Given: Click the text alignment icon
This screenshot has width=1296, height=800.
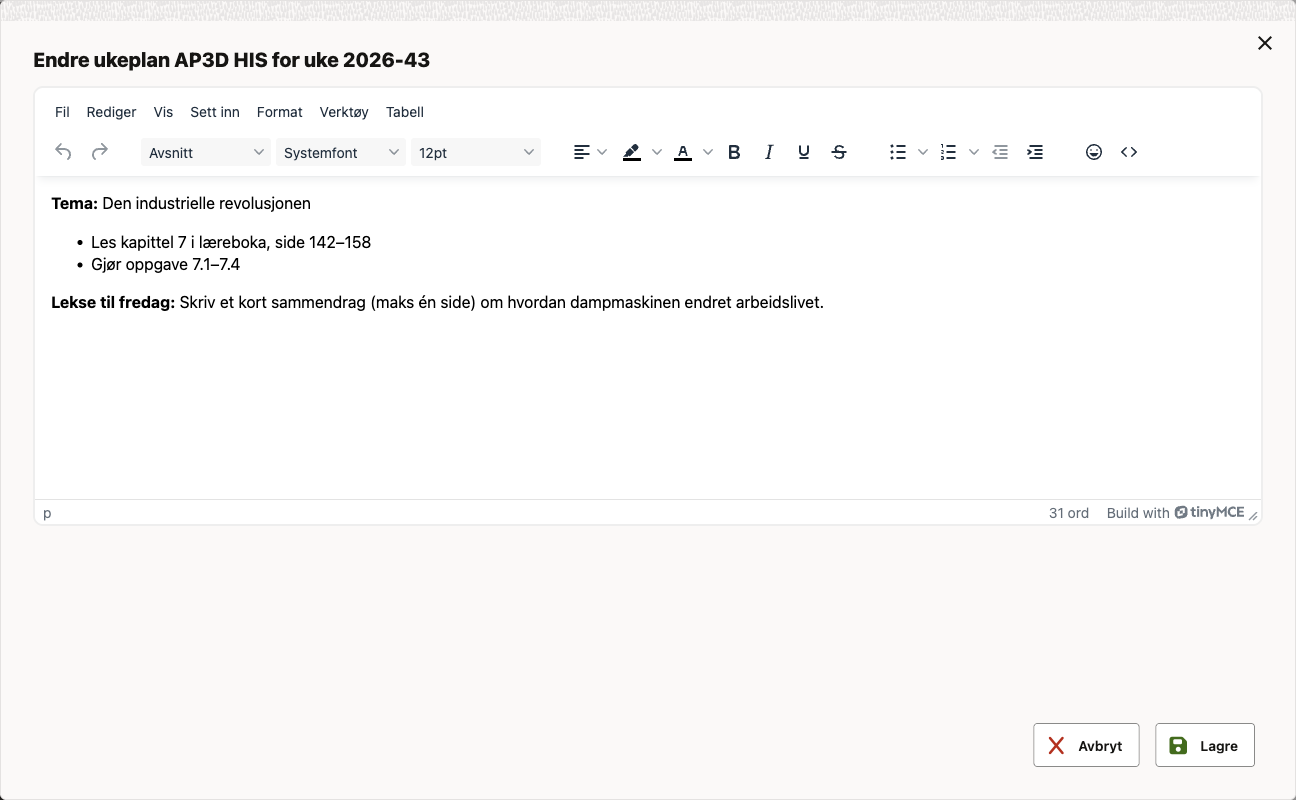Looking at the screenshot, I should coord(581,152).
